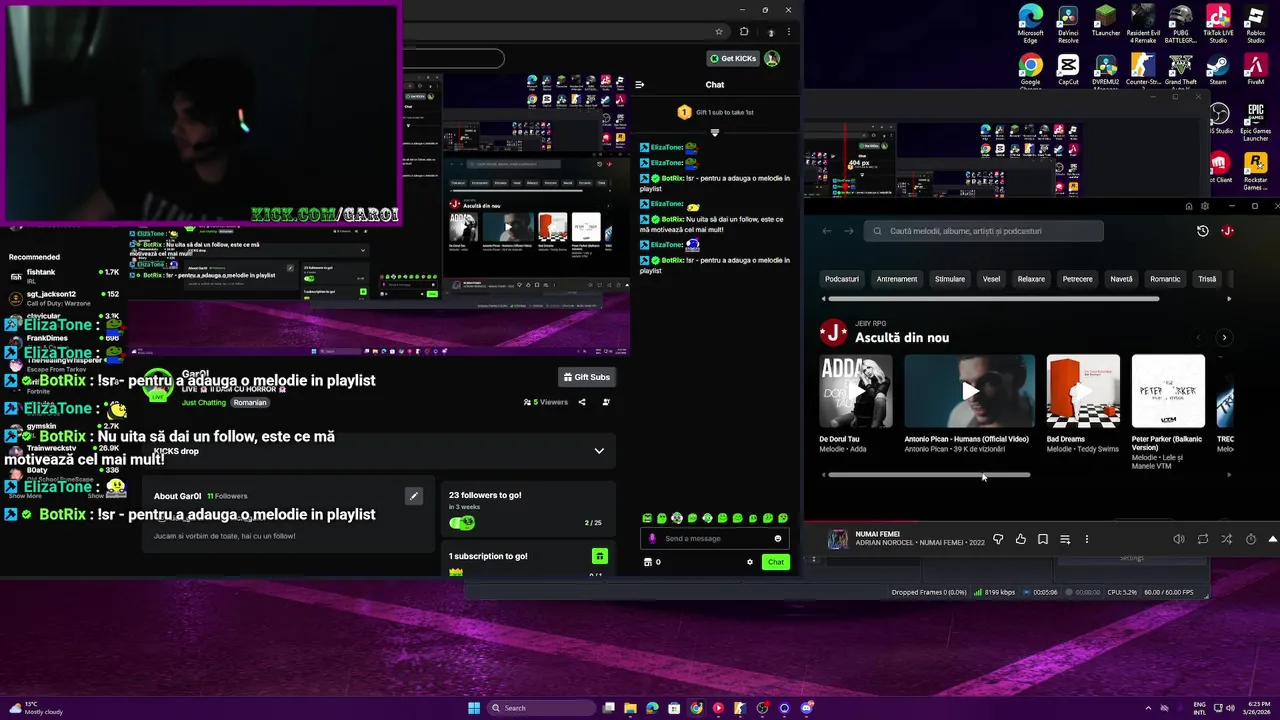
Task: Open the CapCut desktop shortcut
Action: point(1068,70)
